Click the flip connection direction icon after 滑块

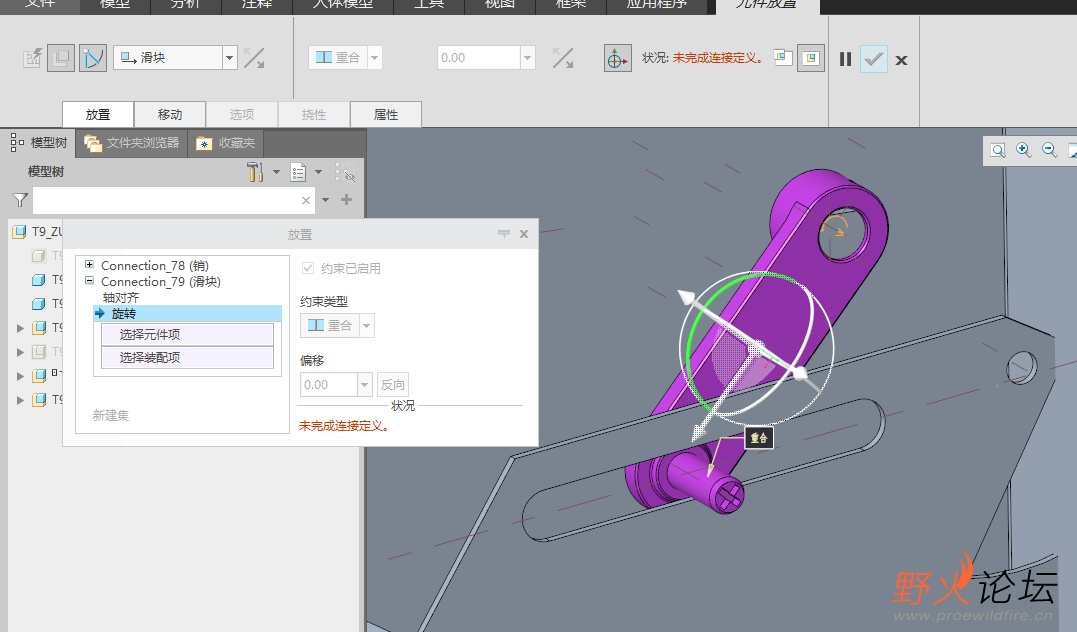[254, 58]
